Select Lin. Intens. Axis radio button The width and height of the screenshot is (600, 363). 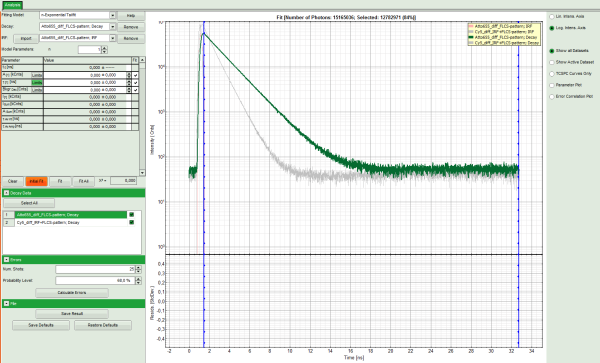(552, 17)
